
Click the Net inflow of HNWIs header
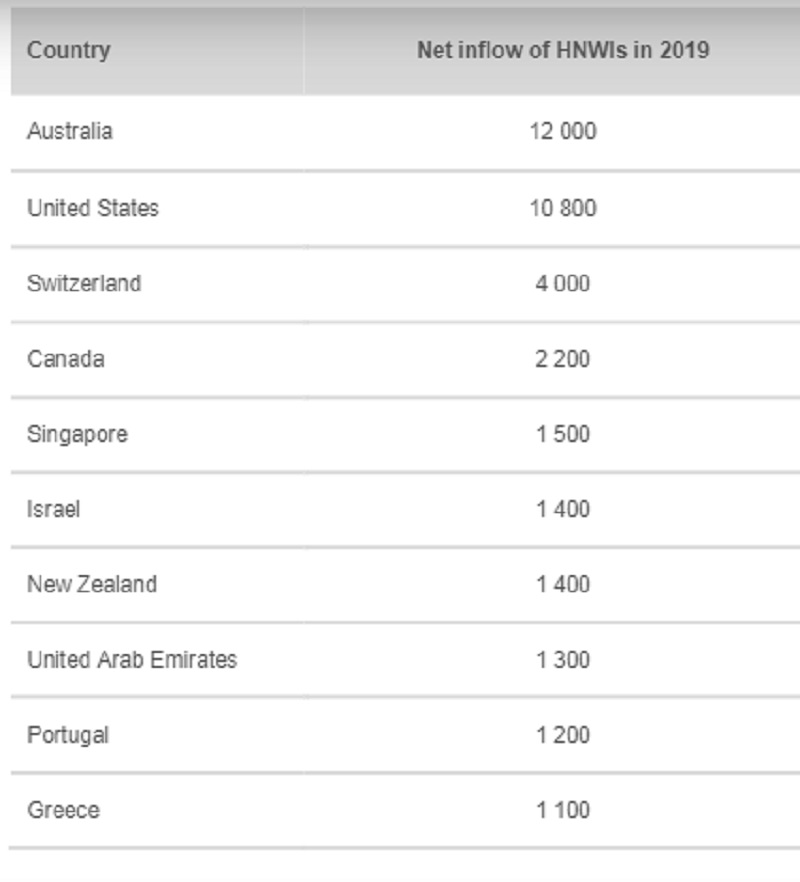563,50
